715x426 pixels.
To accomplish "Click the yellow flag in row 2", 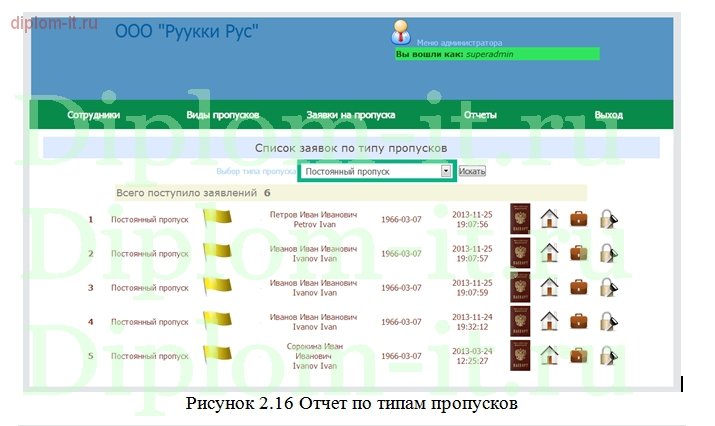I will click(x=217, y=251).
